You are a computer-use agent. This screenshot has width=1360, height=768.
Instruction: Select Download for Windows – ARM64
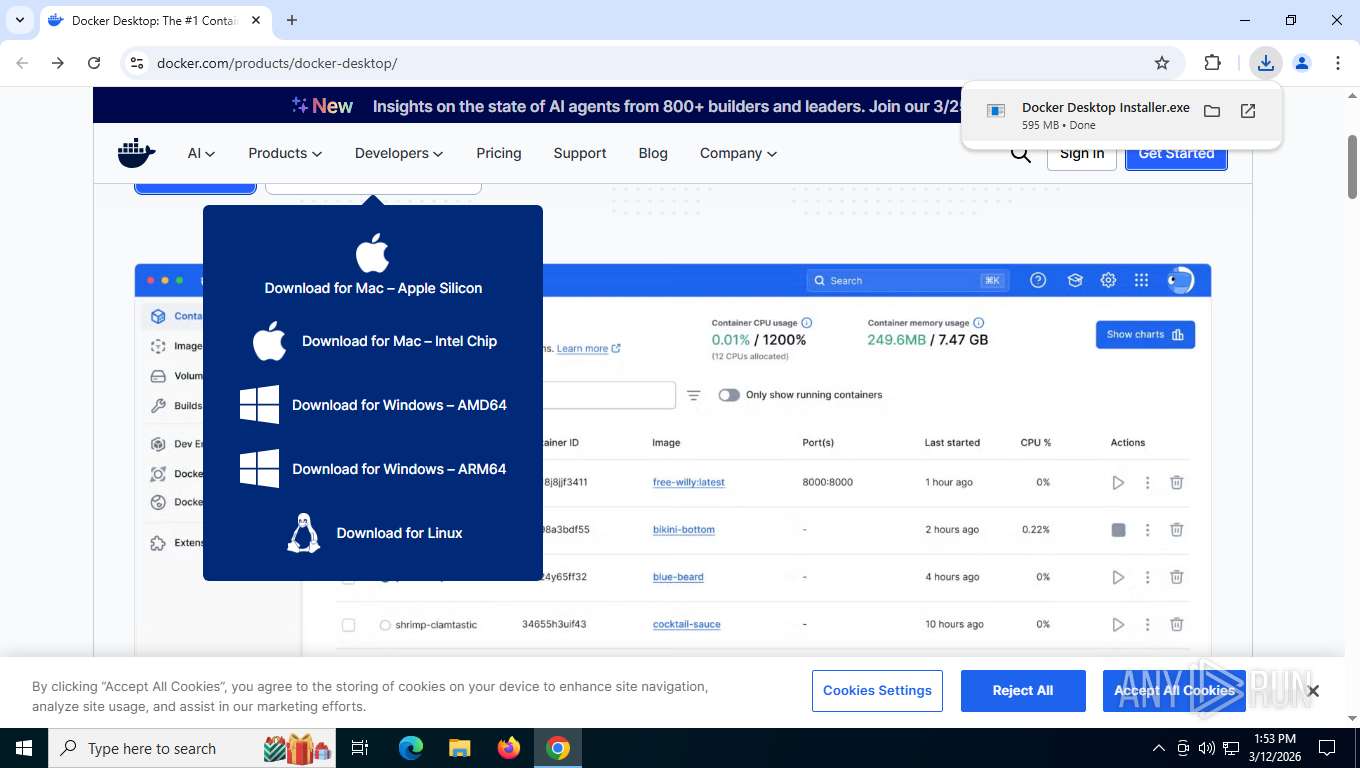(399, 469)
